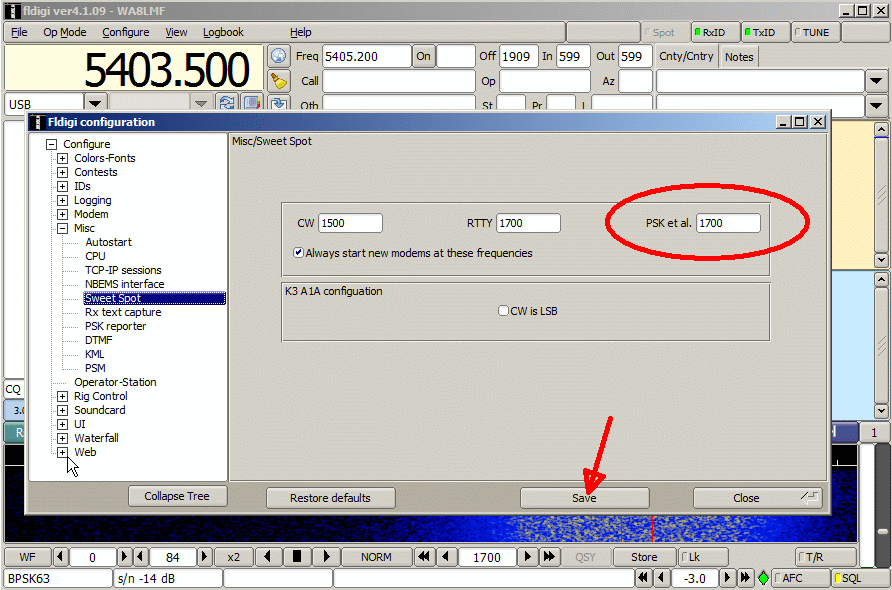Click the Store button
Screen dimensions: 892x590
644,557
